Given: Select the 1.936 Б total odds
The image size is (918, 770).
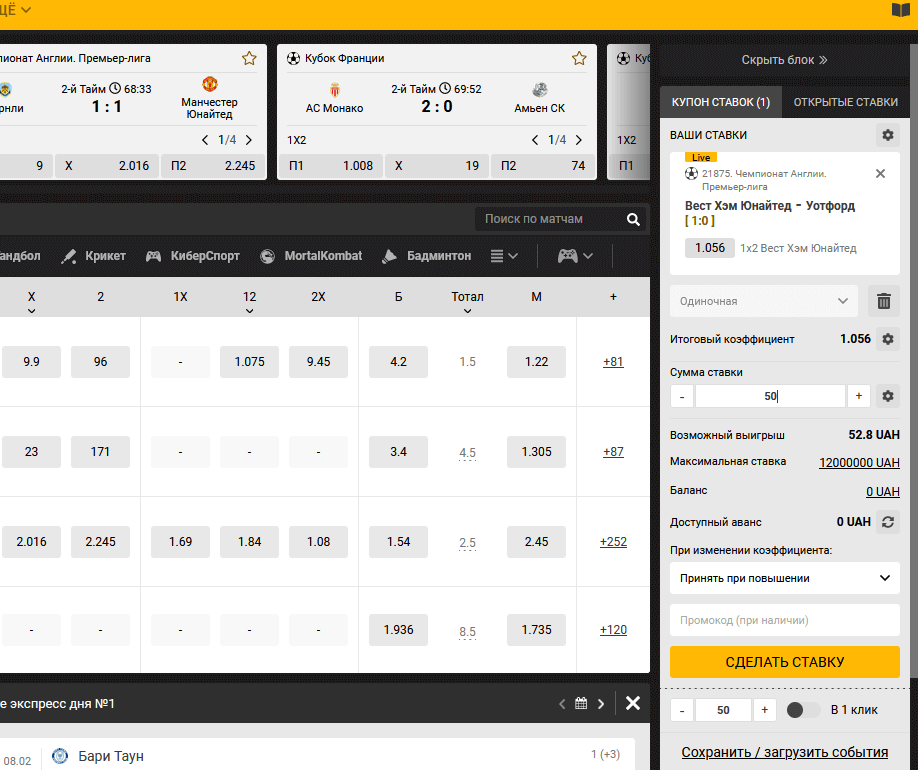Looking at the screenshot, I should (x=398, y=629).
